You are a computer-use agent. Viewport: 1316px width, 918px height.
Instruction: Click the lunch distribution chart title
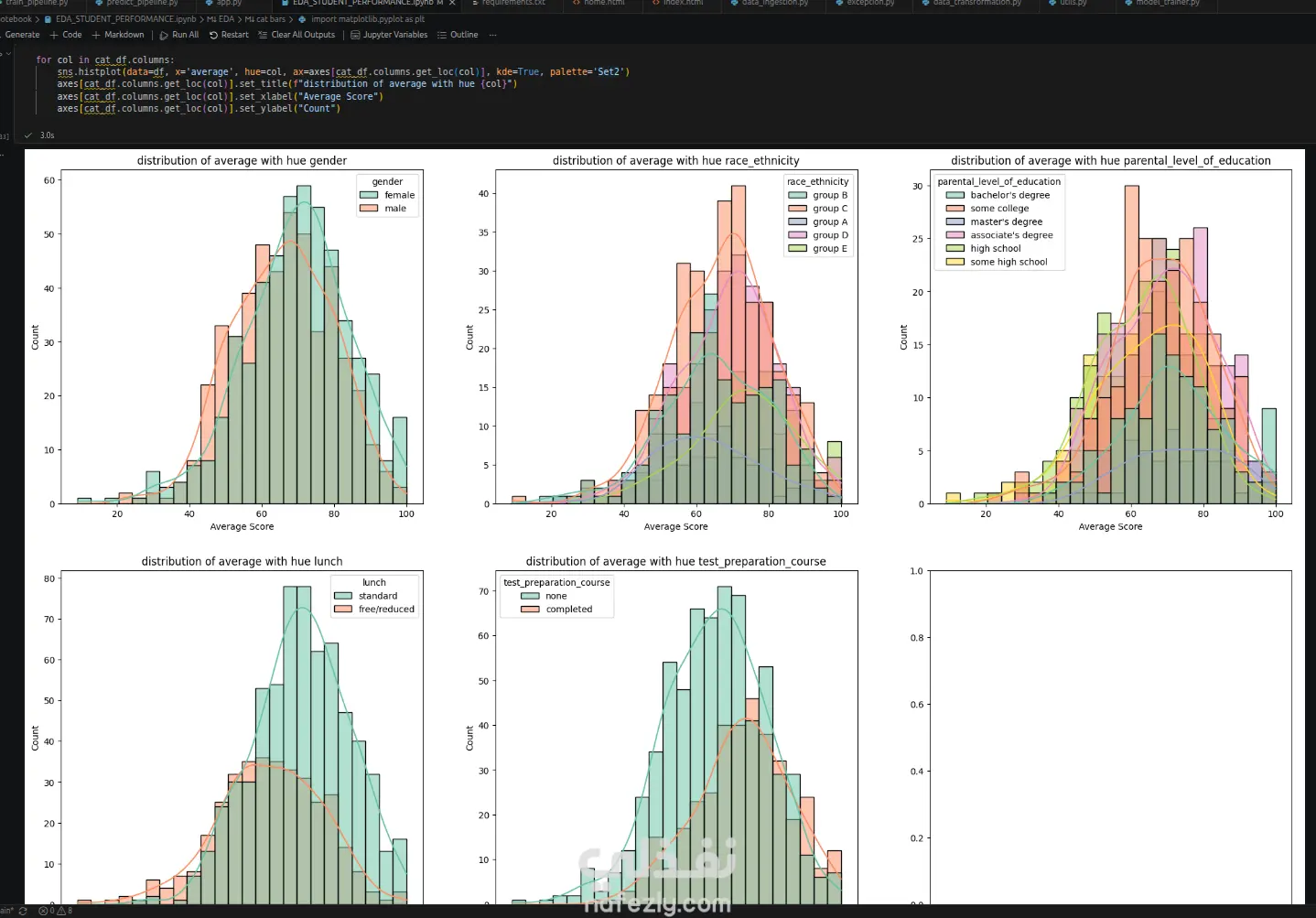[x=242, y=561]
